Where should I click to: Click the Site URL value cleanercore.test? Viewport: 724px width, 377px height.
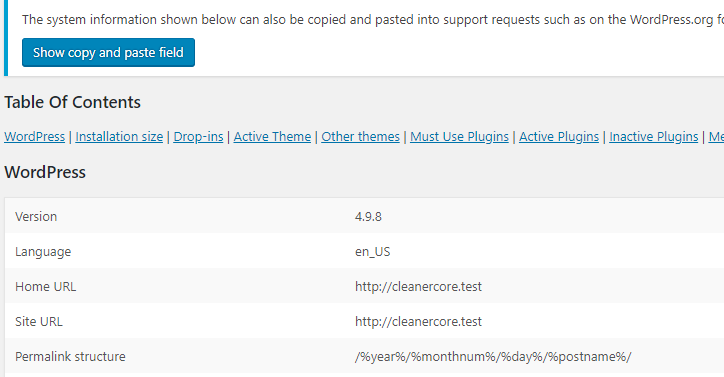pos(418,322)
